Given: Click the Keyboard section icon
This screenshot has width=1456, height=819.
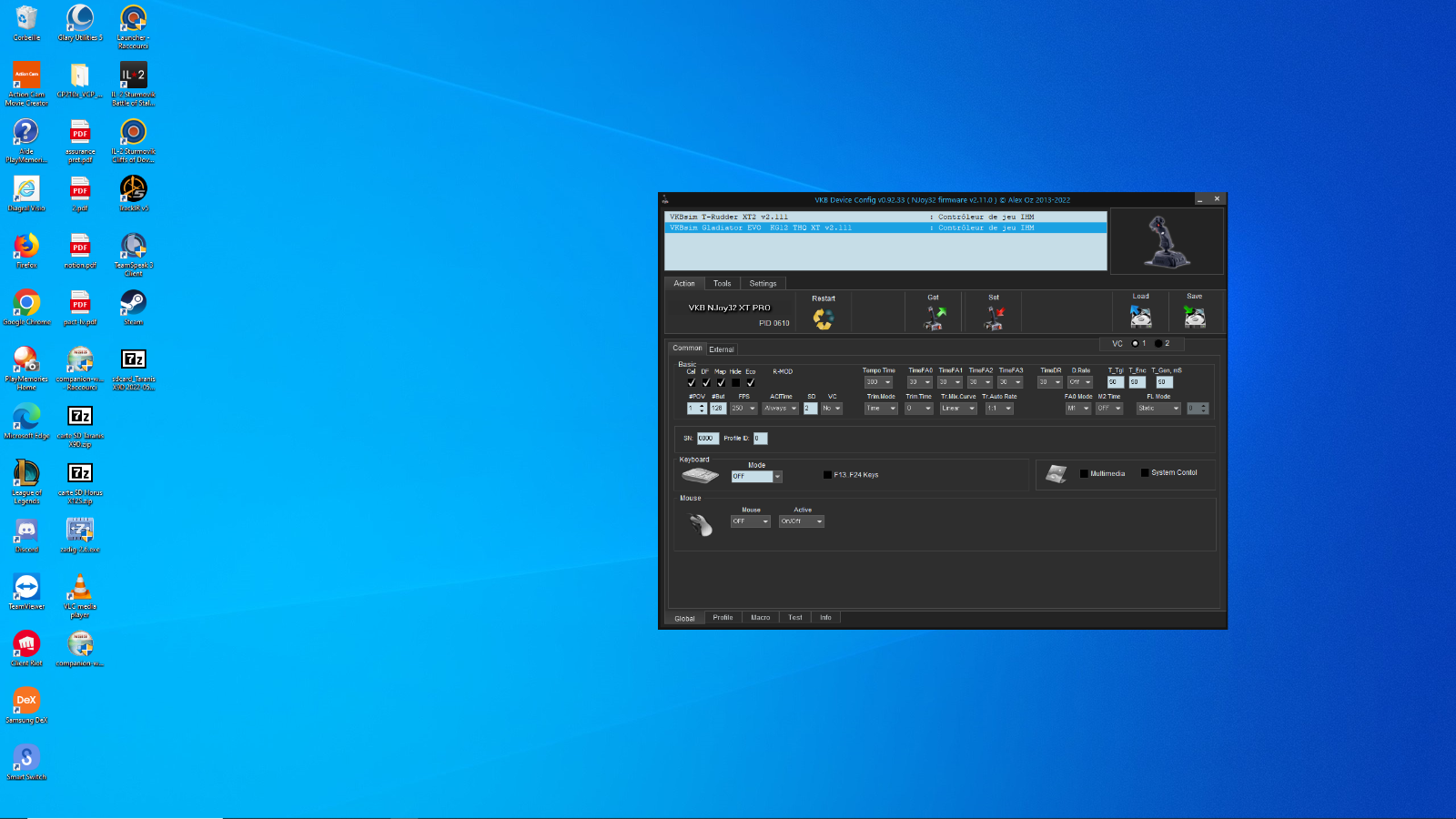Looking at the screenshot, I should 701,476.
